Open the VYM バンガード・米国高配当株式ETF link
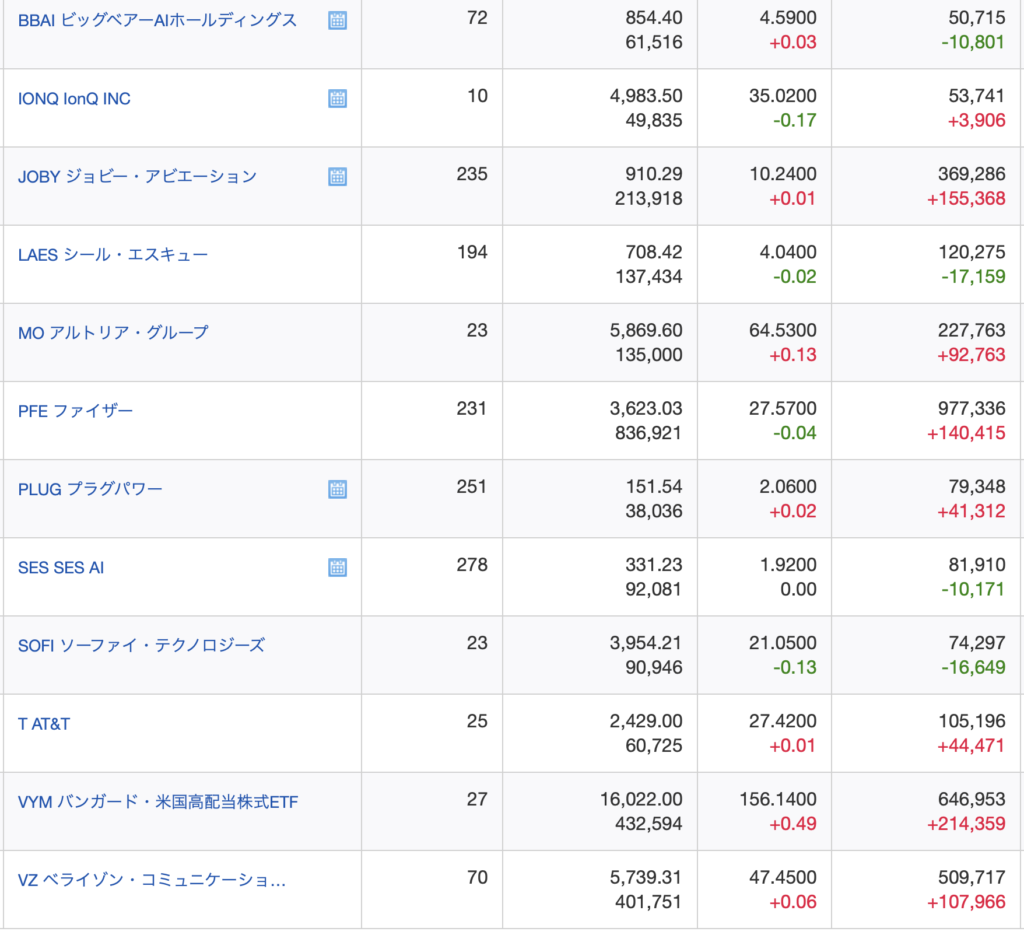The image size is (1024, 935). pyautogui.click(x=158, y=801)
